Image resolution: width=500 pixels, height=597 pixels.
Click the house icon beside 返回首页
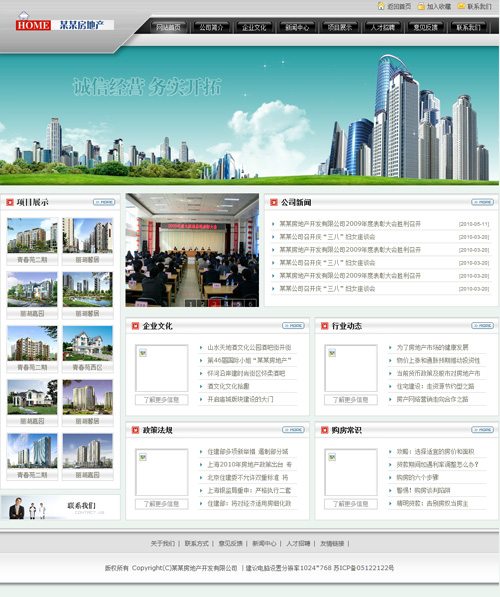click(381, 6)
